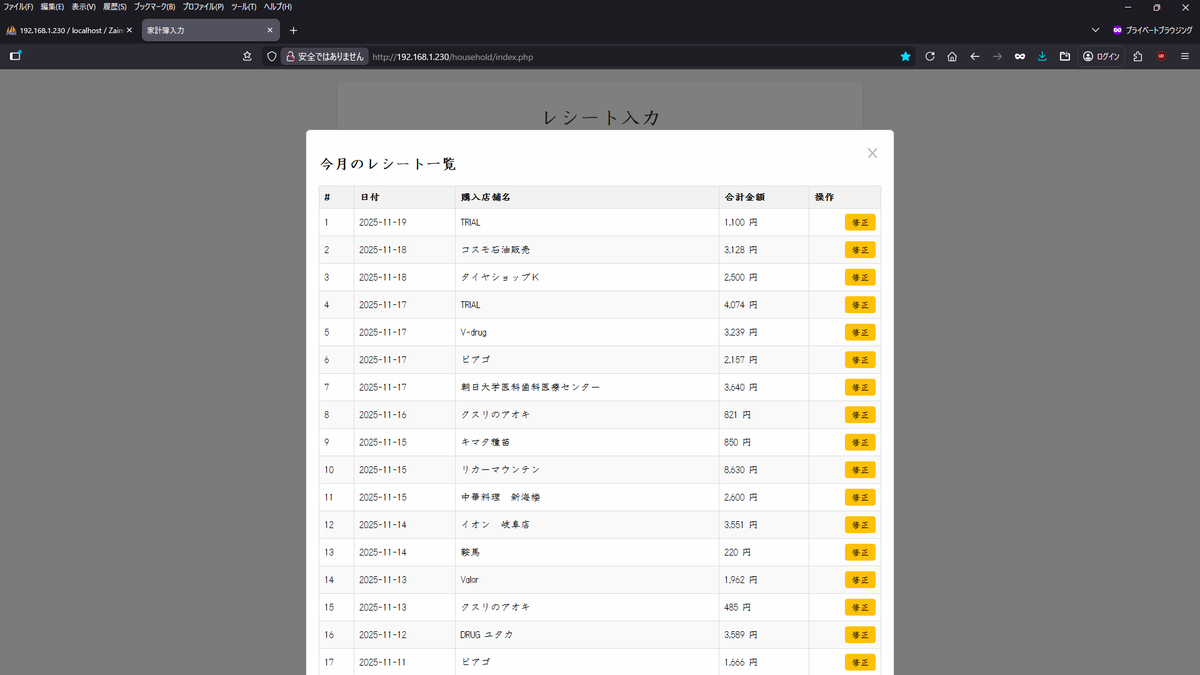Close the localhost phpMyAdmin tab
Image resolution: width=1200 pixels, height=675 pixels.
[x=129, y=30]
